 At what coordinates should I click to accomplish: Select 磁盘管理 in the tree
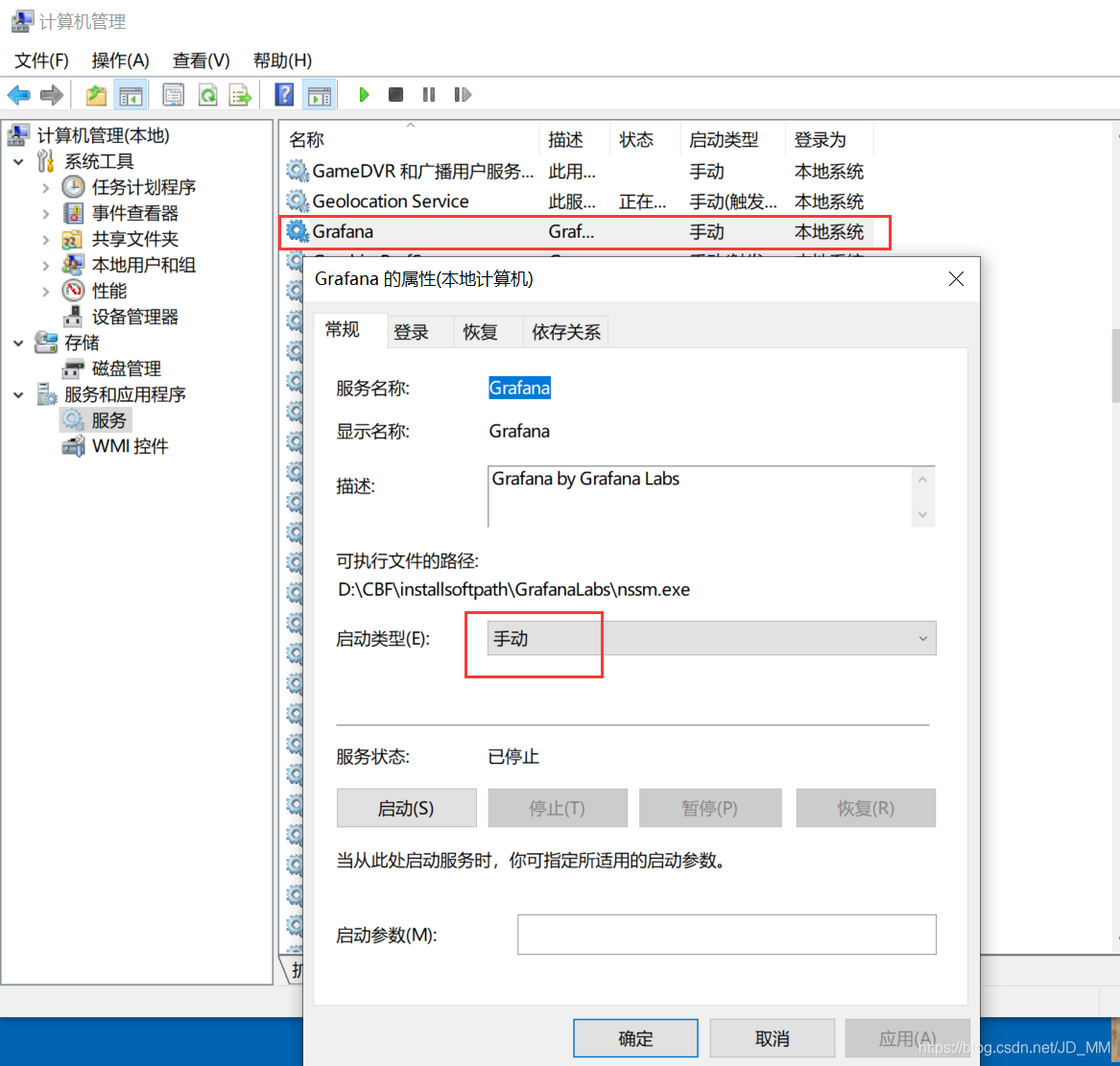tap(127, 368)
